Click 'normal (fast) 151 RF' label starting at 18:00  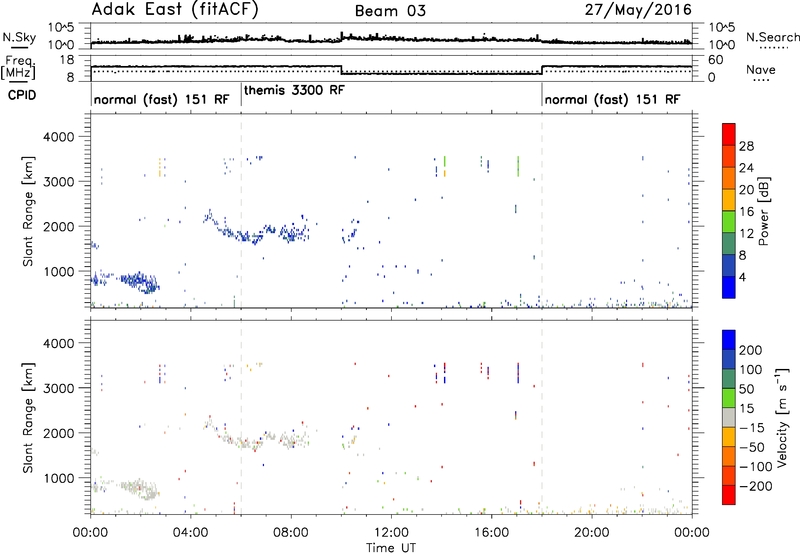612,100
